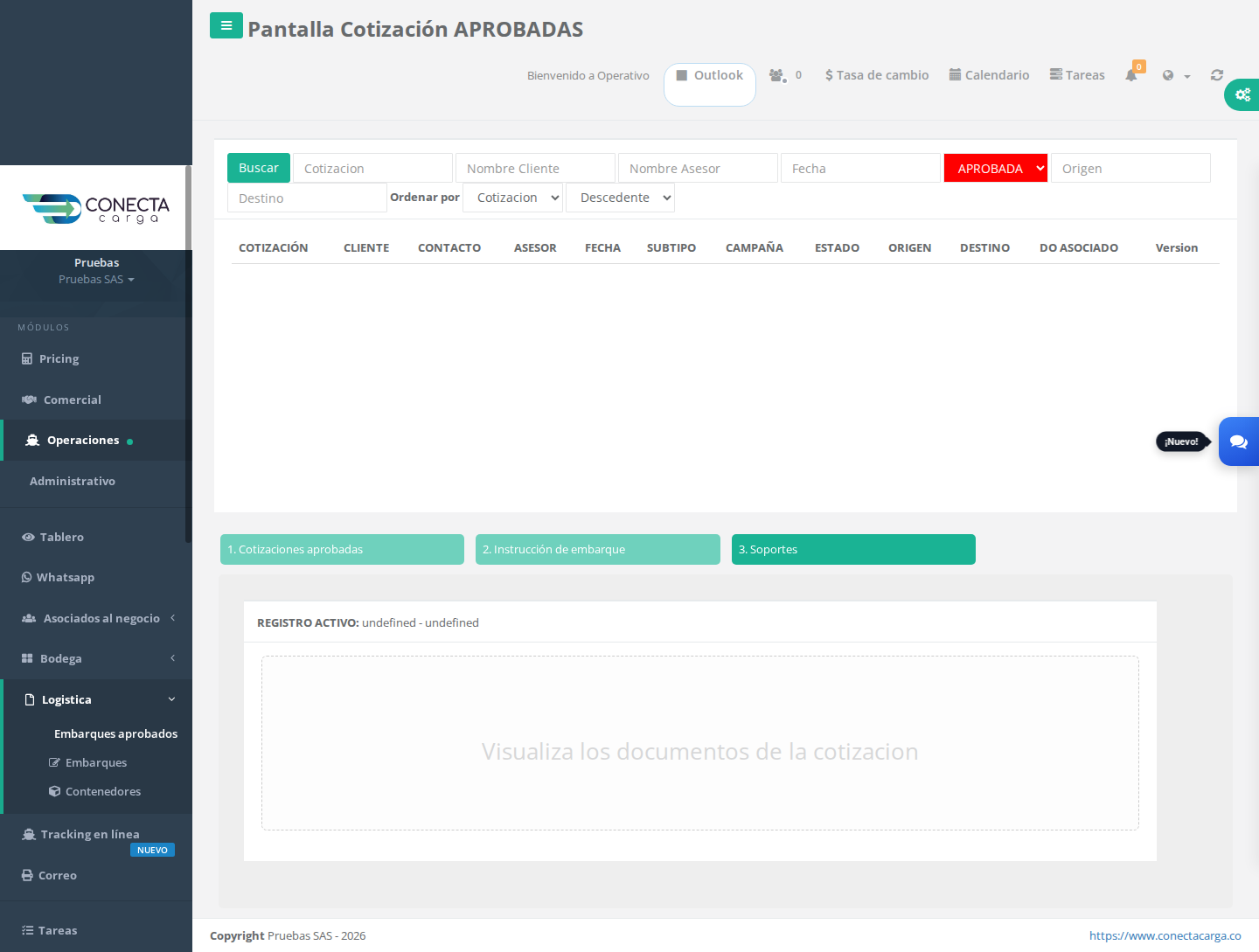
Task: Collapse the Logistica menu chevron
Action: [171, 699]
